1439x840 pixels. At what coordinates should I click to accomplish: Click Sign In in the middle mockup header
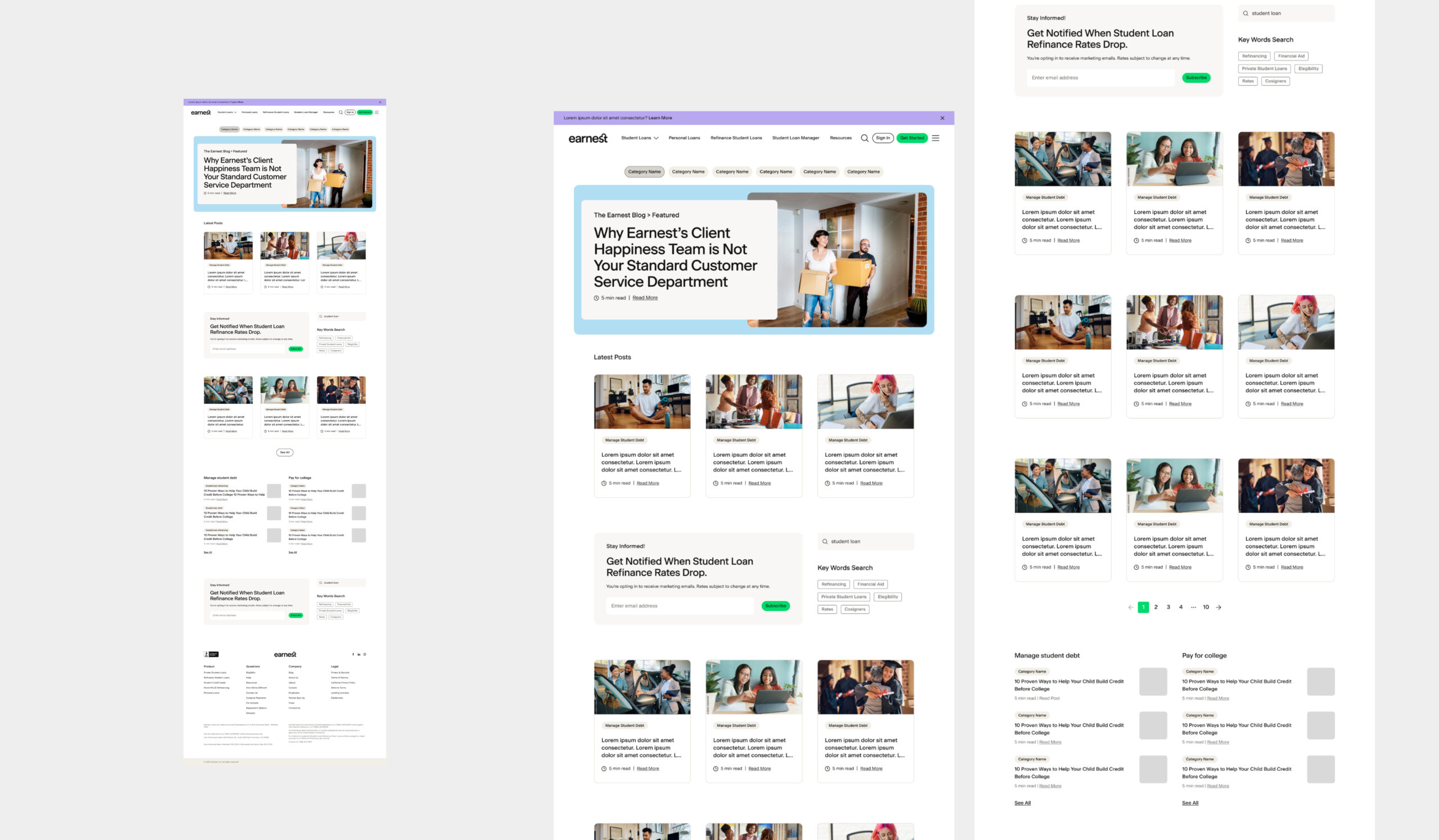(883, 138)
